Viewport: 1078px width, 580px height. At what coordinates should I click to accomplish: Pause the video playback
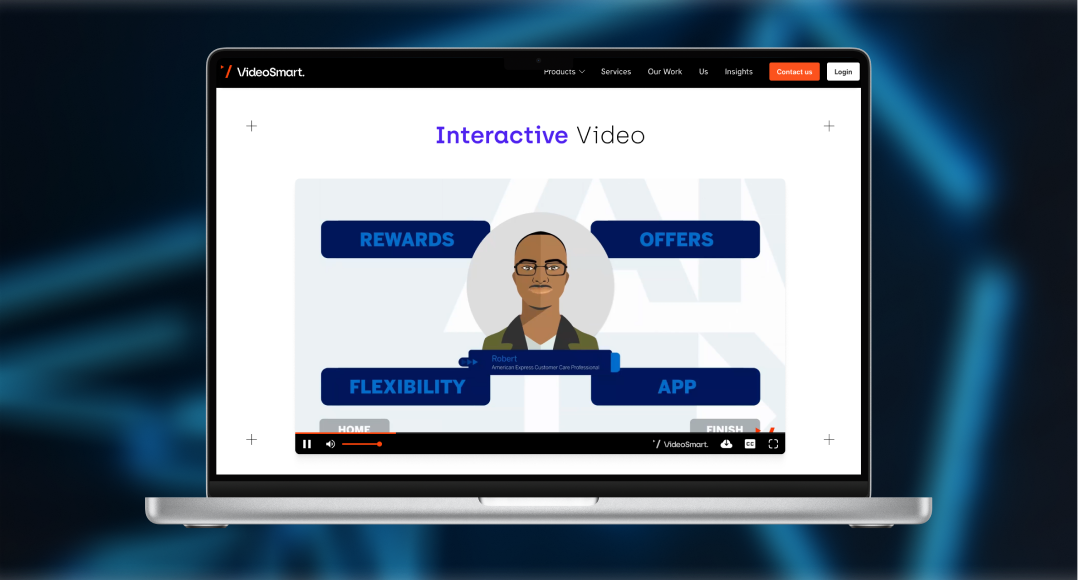(x=306, y=443)
